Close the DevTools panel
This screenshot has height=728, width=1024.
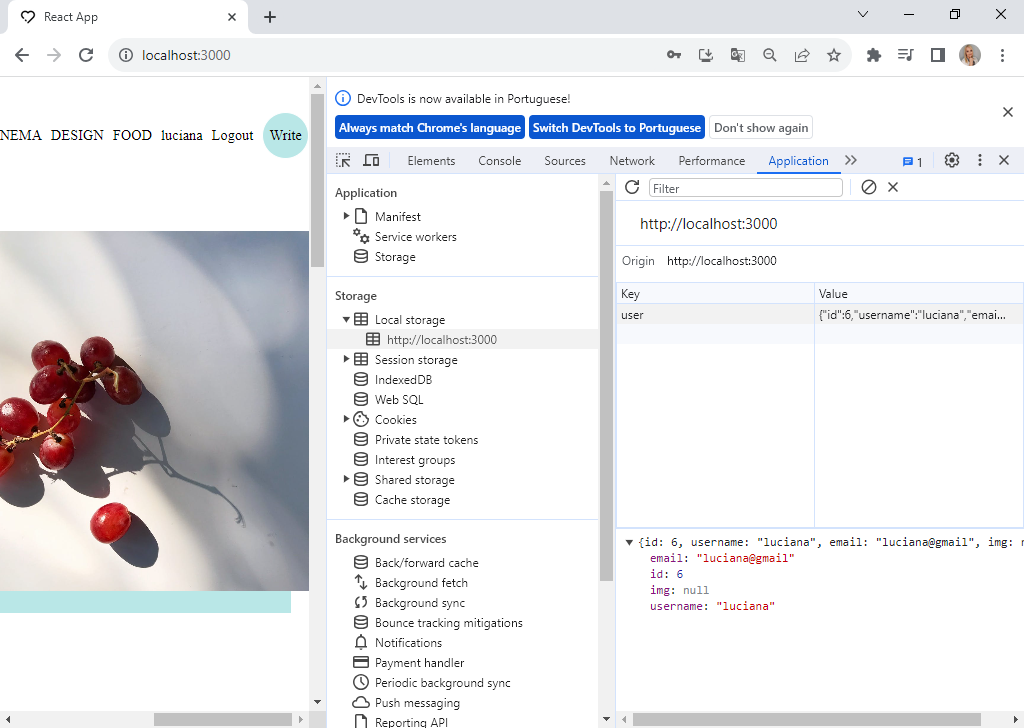pyautogui.click(x=1004, y=160)
